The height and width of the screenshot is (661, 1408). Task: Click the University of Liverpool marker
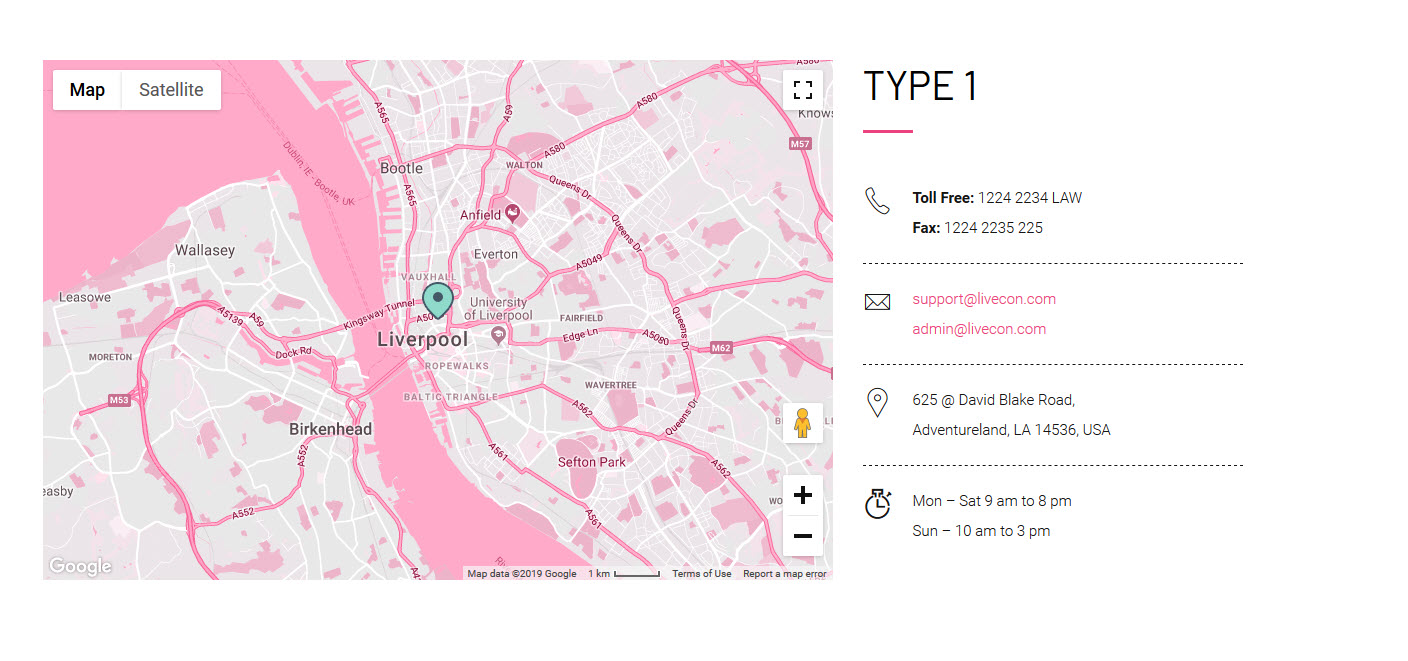tap(498, 336)
